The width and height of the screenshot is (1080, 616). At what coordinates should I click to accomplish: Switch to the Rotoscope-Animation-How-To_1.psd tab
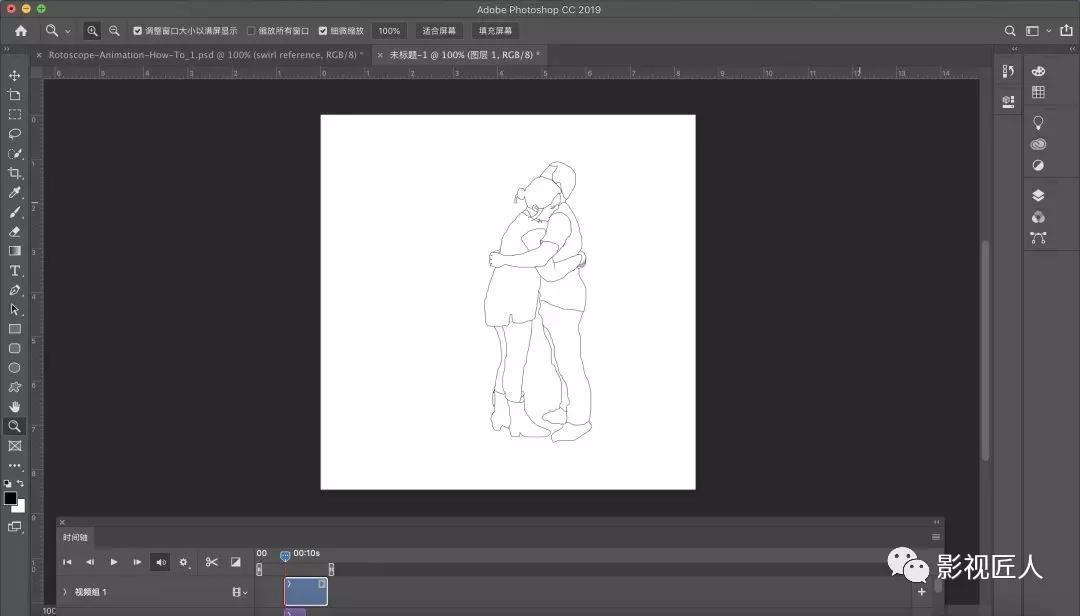202,55
